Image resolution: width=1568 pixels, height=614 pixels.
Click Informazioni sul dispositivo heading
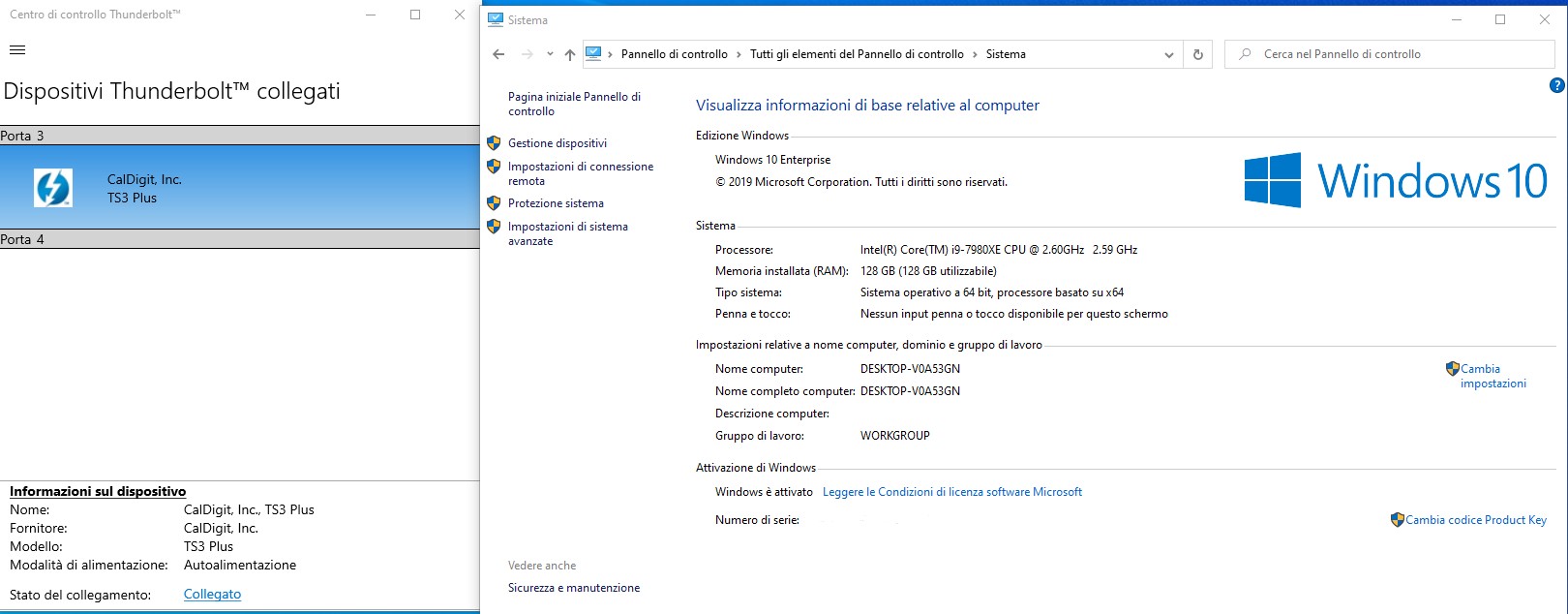point(98,491)
